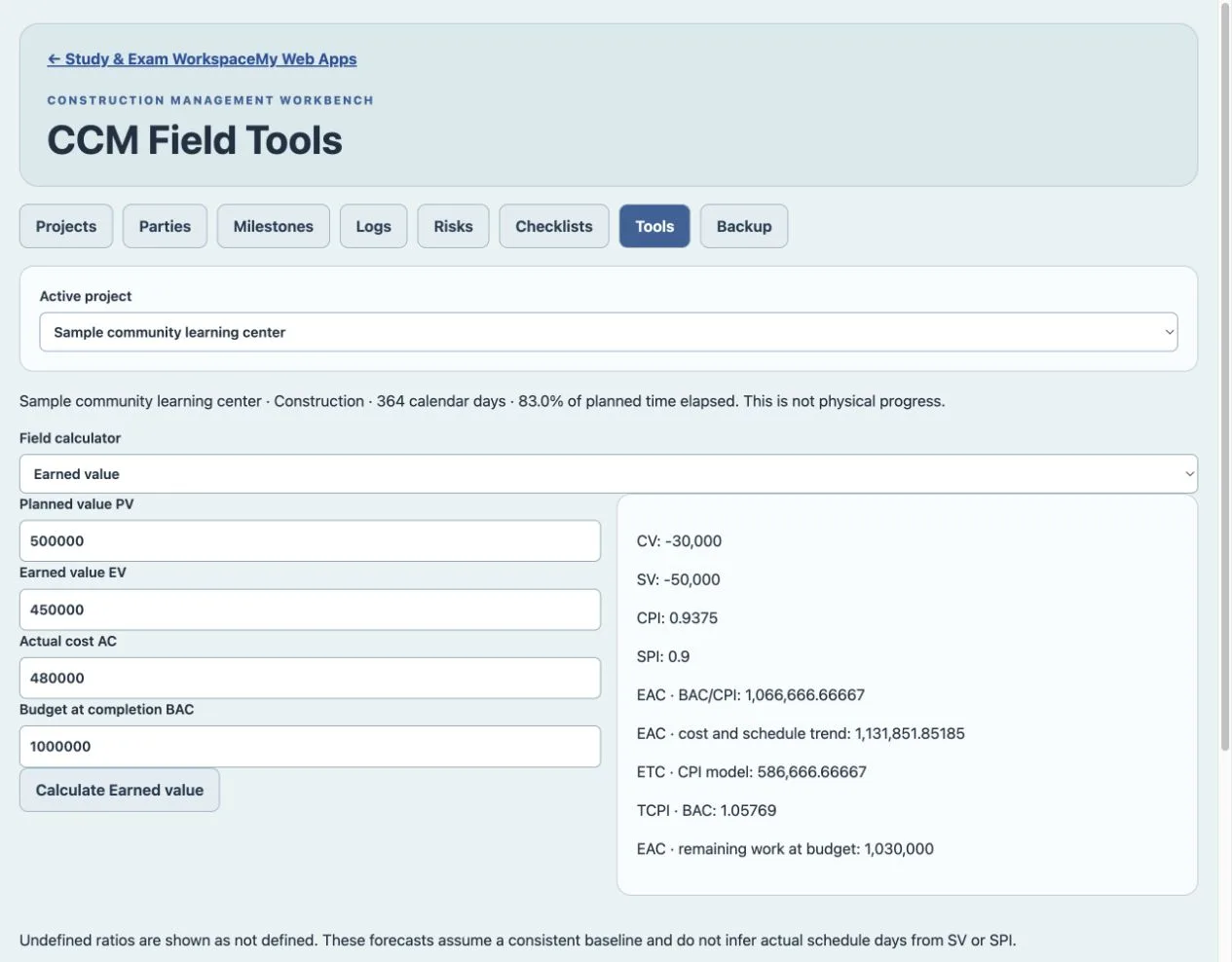The image size is (1232, 962).
Task: Click the Actual cost AC label
Action: coord(68,641)
